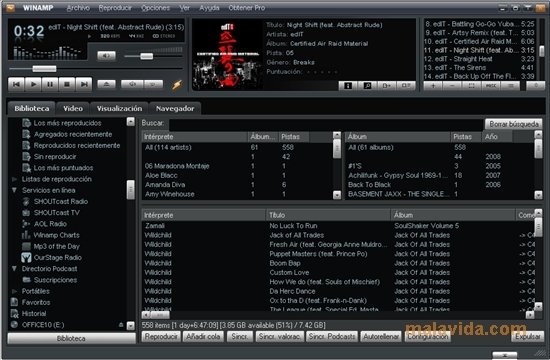
Task: Click the Winamp logo icon in title bar
Action: [x=11, y=7]
